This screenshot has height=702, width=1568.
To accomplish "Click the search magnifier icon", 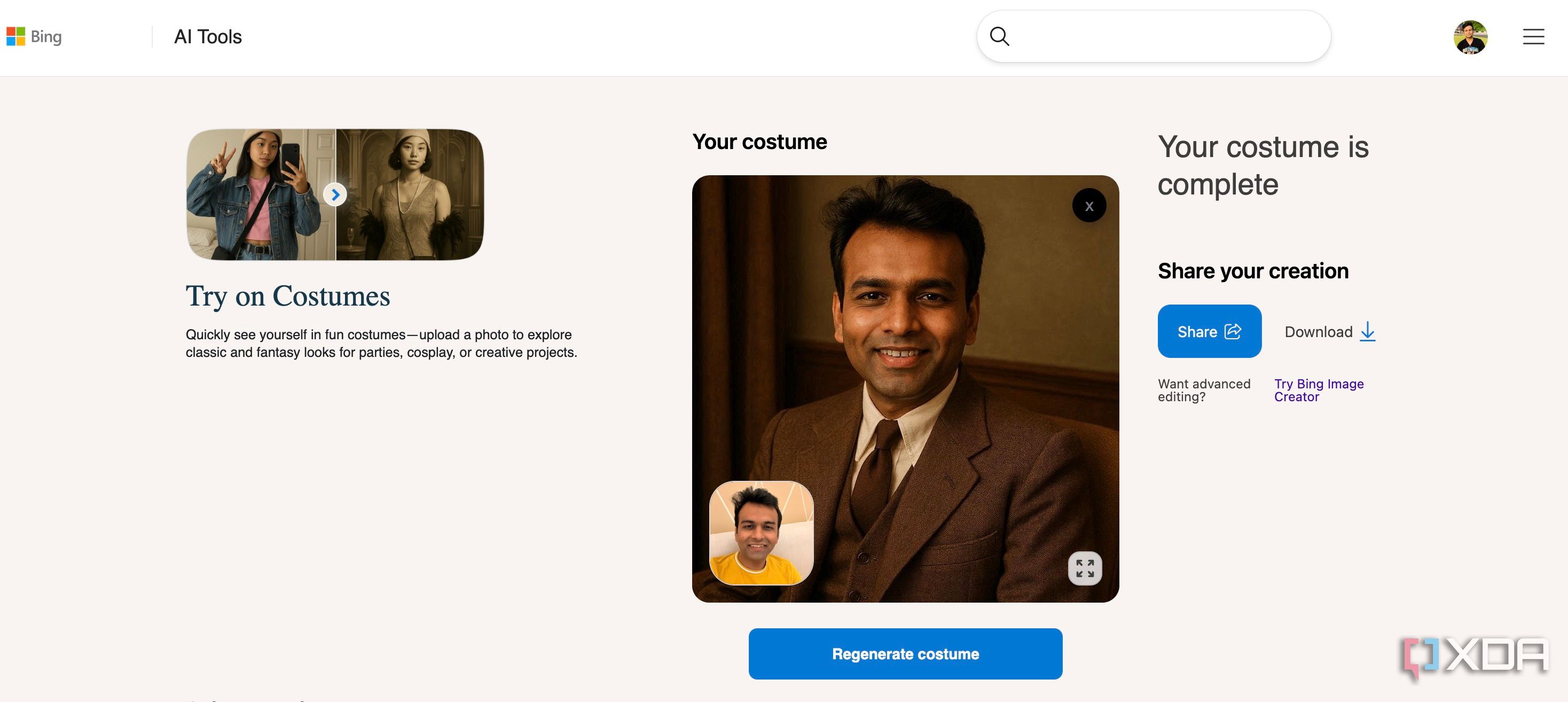I will [x=999, y=36].
